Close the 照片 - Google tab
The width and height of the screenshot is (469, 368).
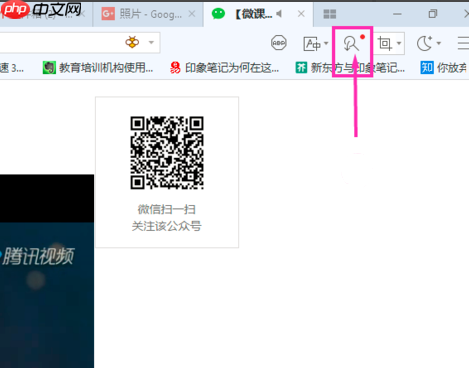(x=192, y=14)
